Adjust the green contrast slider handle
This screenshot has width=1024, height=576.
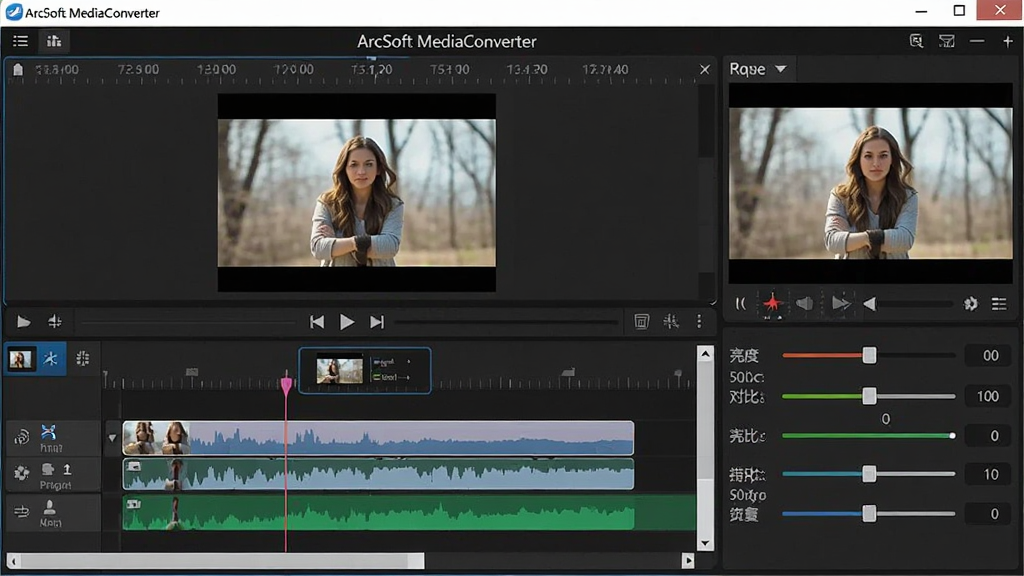tap(869, 396)
